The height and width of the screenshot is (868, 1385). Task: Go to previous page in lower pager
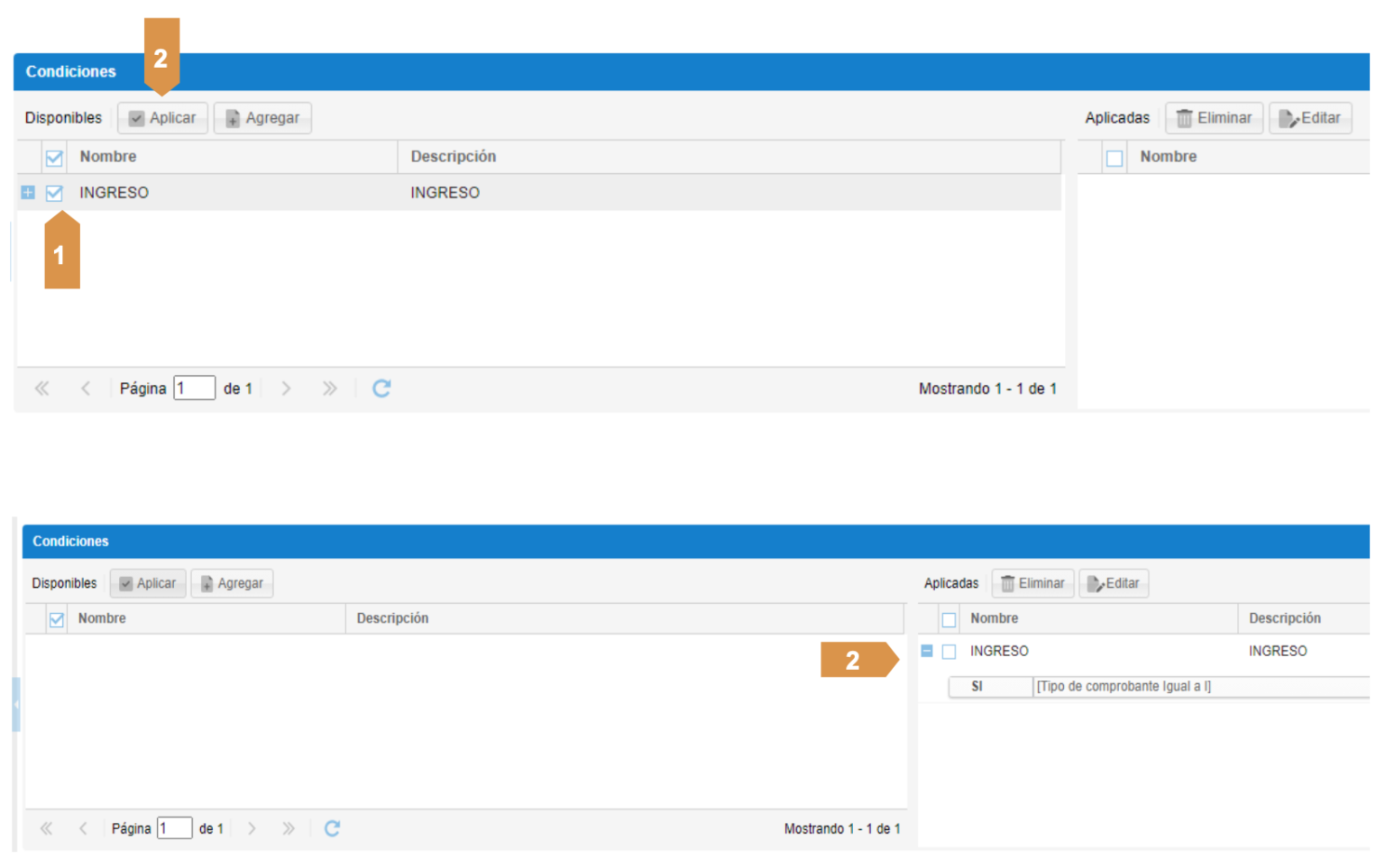click(x=83, y=828)
